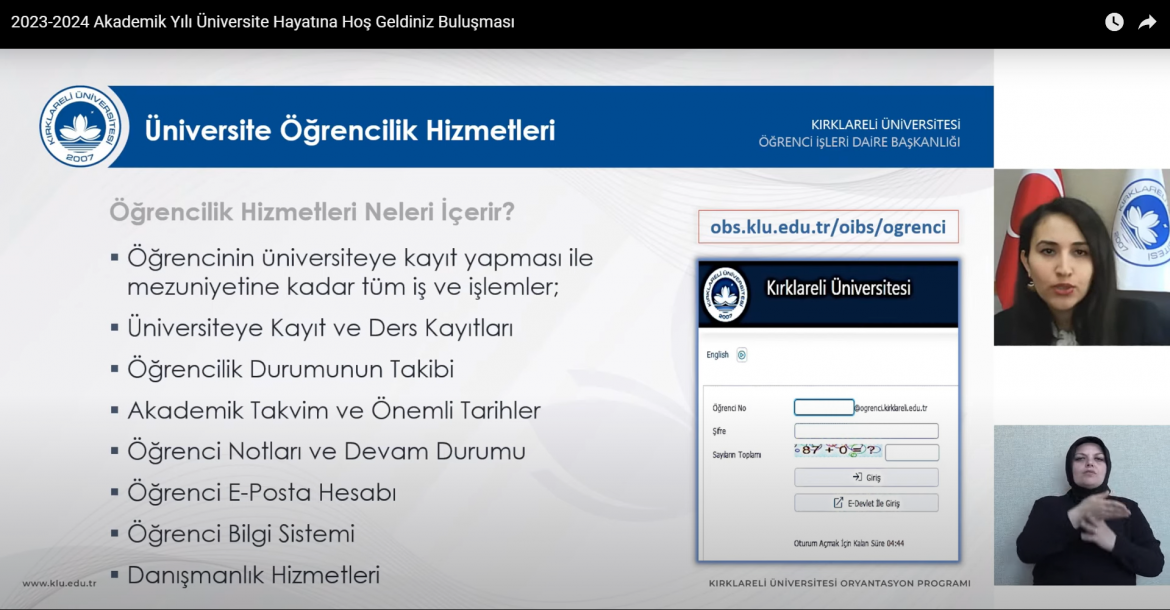Viewport: 1170px width, 610px height.
Task: Click the "Üniversite Öğrencilik Hizmetleri" slide heading
Action: (x=350, y=130)
